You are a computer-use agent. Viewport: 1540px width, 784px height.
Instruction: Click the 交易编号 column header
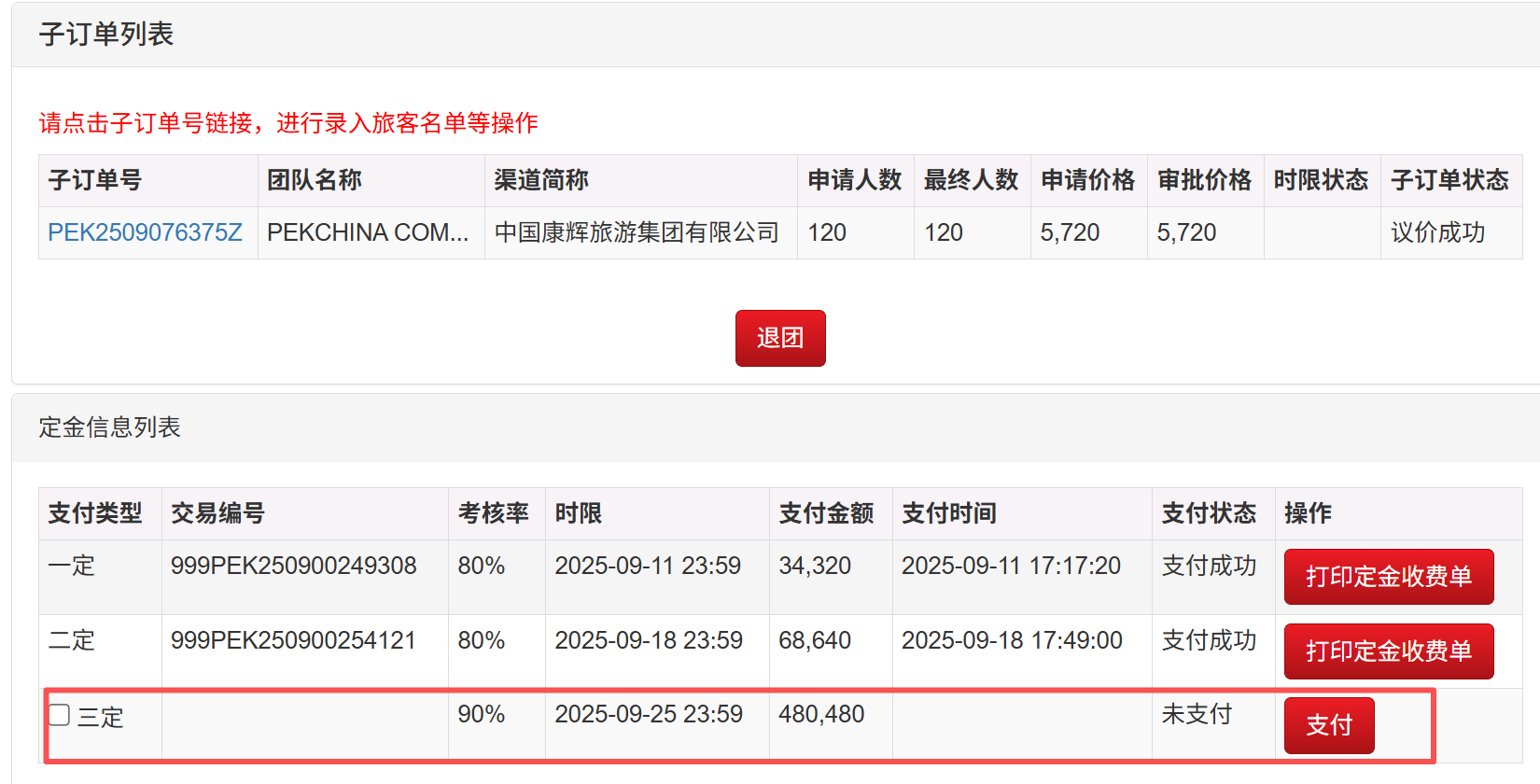217,513
